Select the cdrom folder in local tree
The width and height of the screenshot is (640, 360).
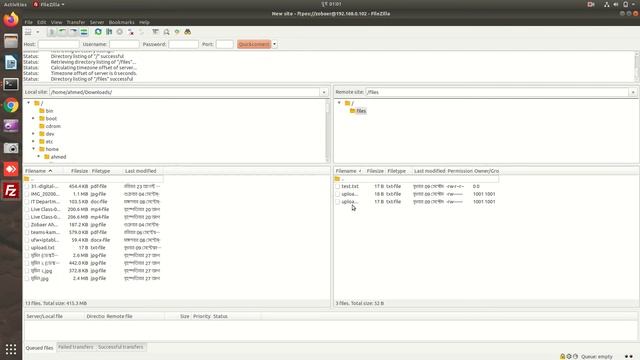tap(53, 126)
